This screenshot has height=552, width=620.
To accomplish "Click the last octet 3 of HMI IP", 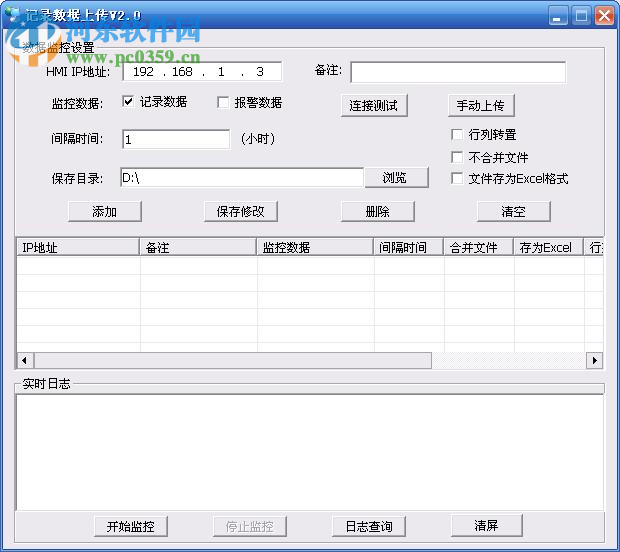I will point(260,72).
